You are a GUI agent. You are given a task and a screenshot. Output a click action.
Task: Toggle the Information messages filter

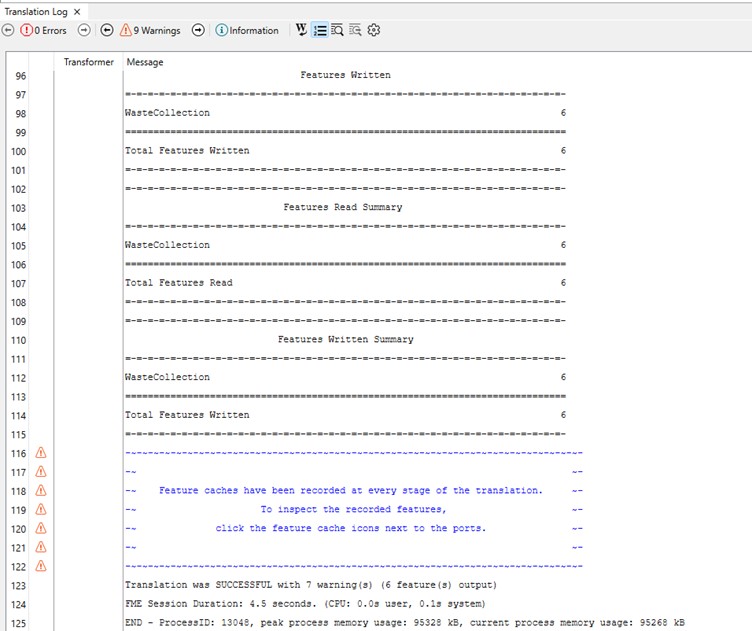pos(247,31)
